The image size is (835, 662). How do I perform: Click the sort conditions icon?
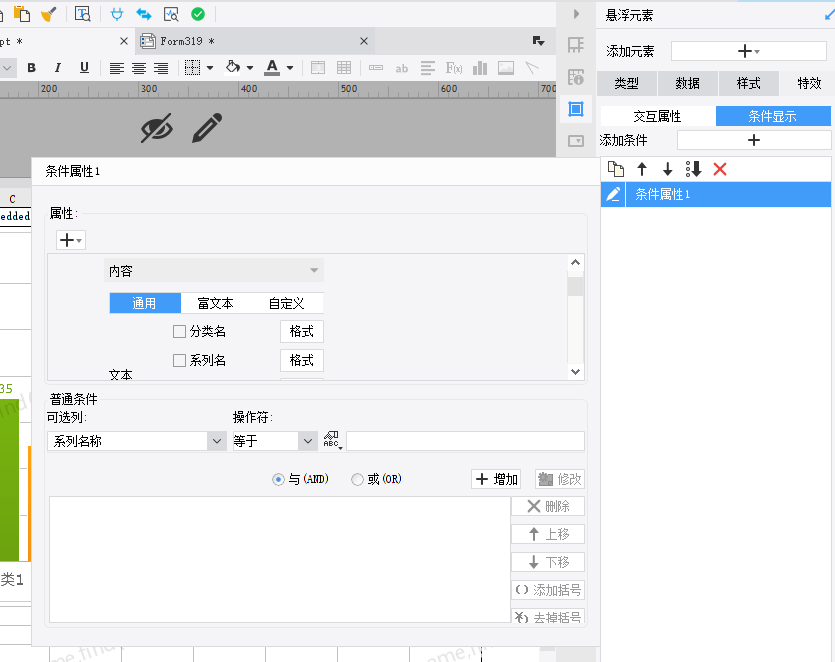tap(693, 169)
